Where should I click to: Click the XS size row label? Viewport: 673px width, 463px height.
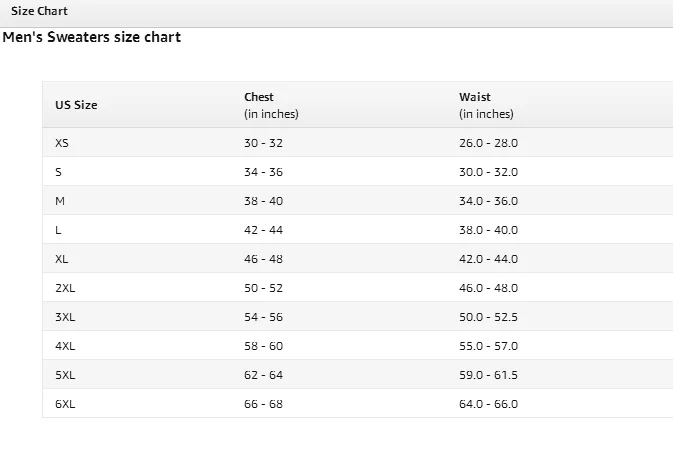click(62, 143)
